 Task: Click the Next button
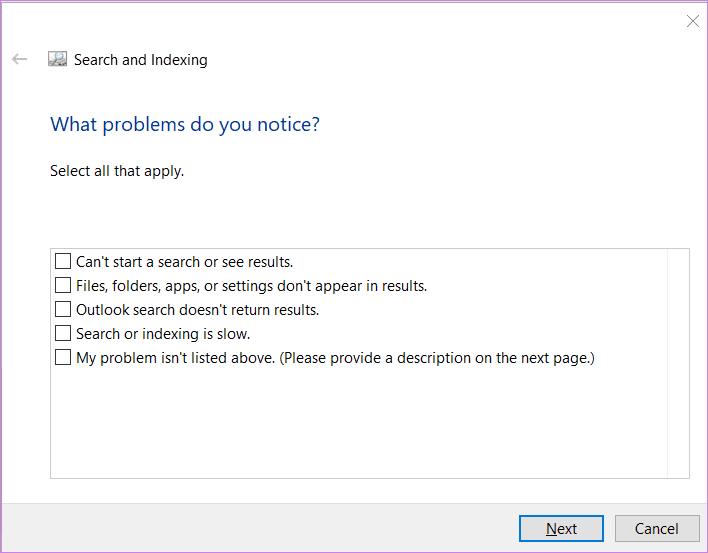pyautogui.click(x=561, y=528)
